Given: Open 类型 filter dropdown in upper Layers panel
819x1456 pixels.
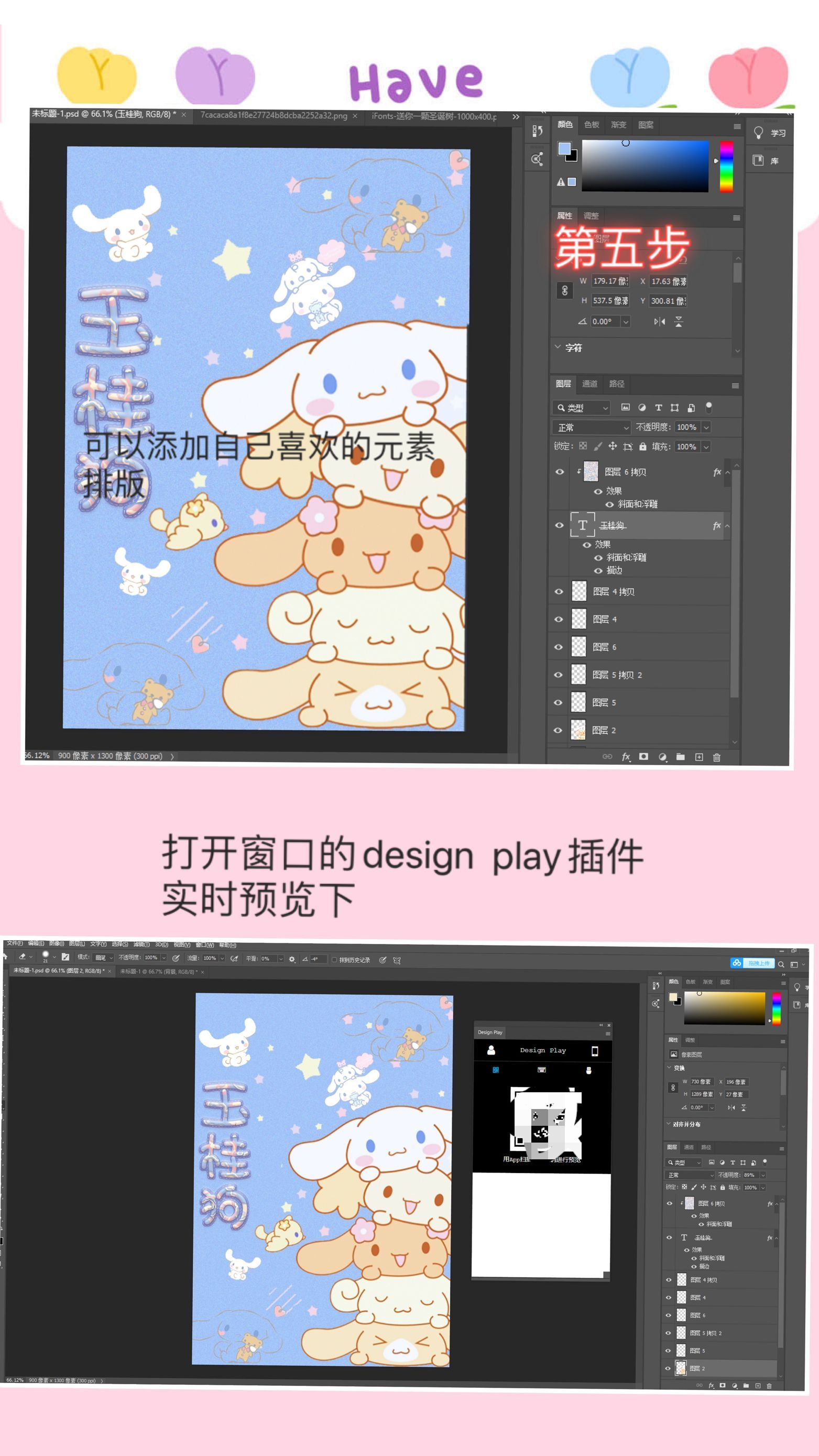Looking at the screenshot, I should (x=582, y=408).
